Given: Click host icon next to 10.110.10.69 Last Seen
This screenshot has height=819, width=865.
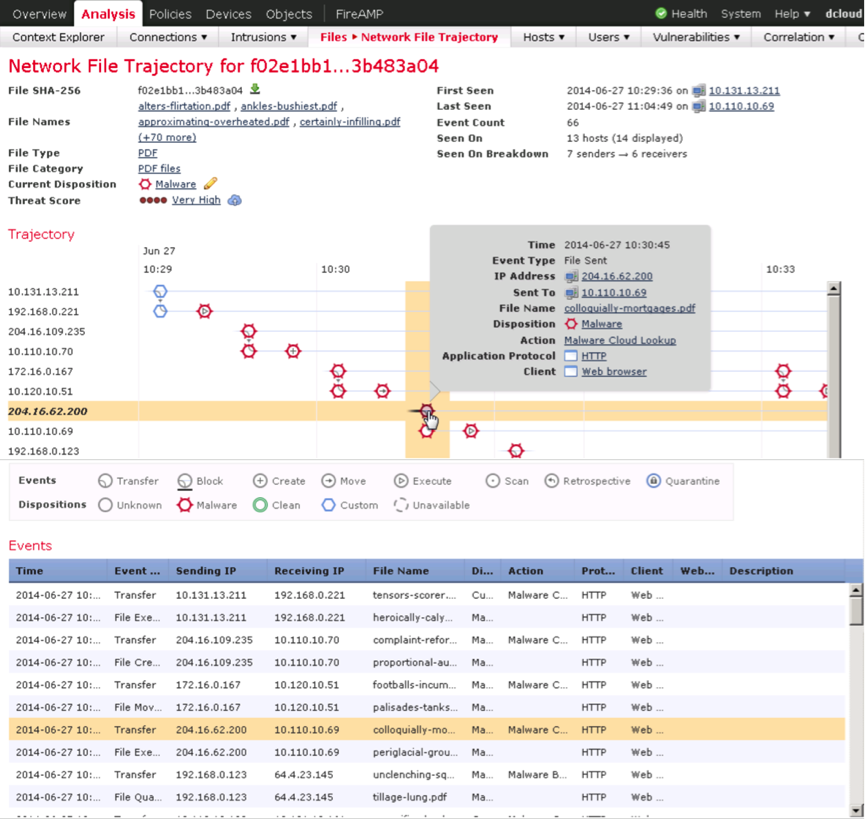Looking at the screenshot, I should tap(699, 106).
